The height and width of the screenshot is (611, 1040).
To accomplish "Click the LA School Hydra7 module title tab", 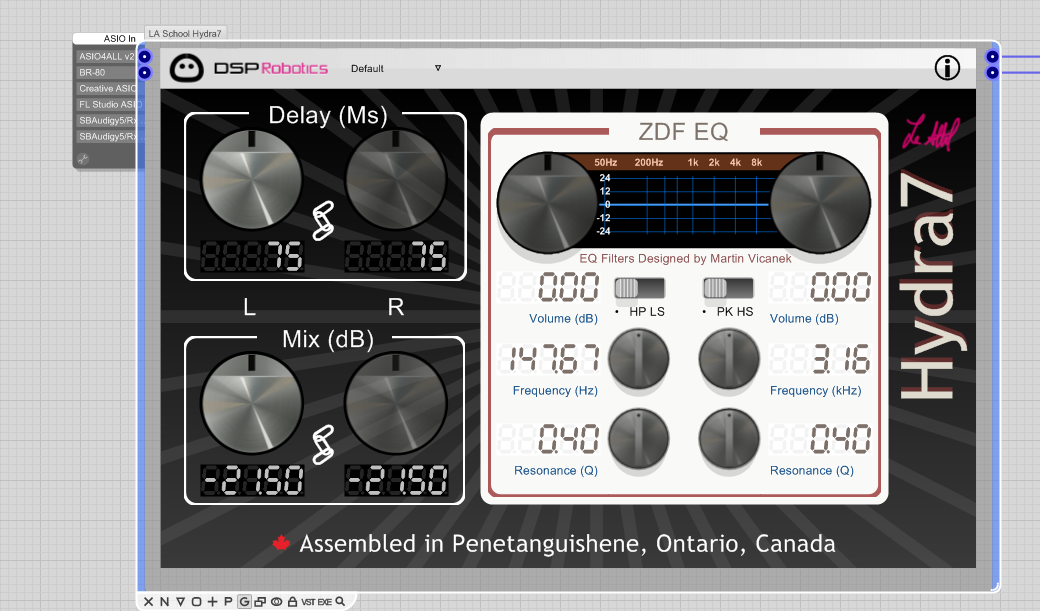I will [x=185, y=33].
